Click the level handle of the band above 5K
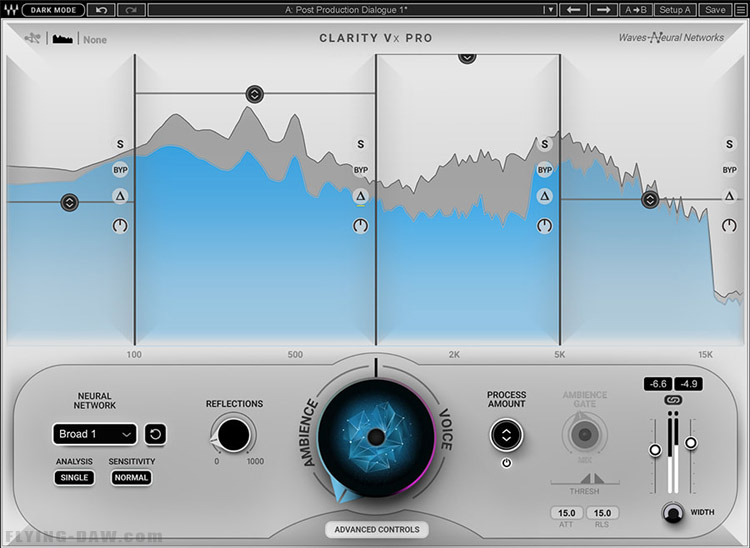Screen dimensions: 750x548 tap(650, 199)
